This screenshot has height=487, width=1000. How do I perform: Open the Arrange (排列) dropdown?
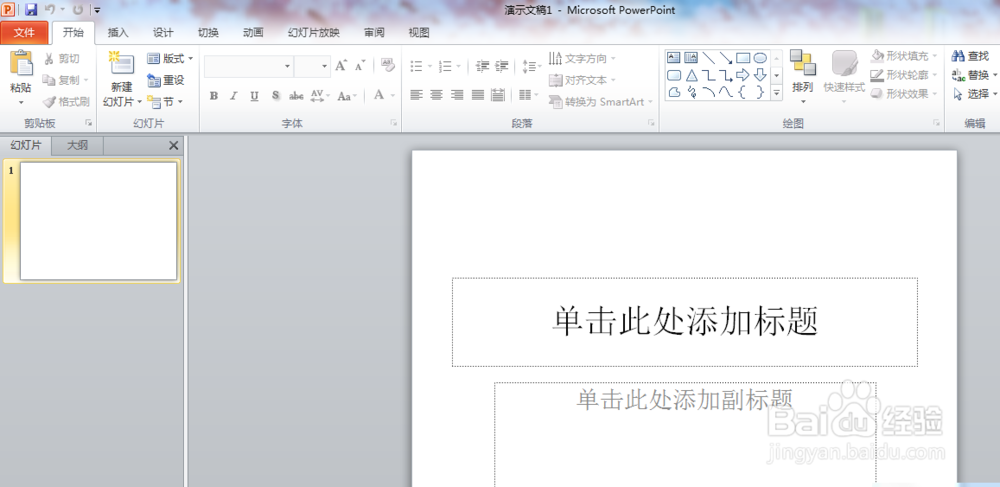(x=803, y=76)
